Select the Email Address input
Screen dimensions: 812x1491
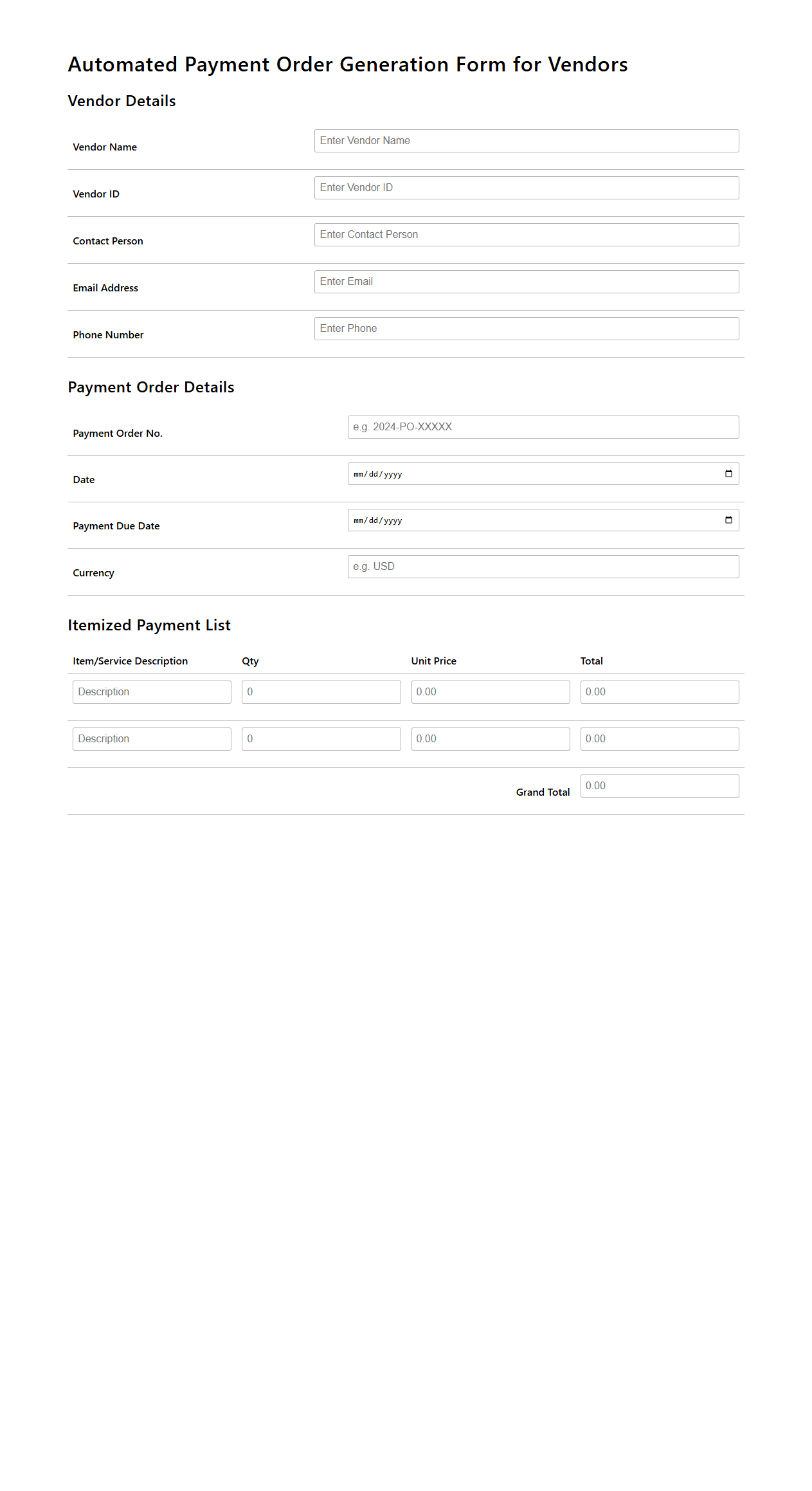pos(526,282)
